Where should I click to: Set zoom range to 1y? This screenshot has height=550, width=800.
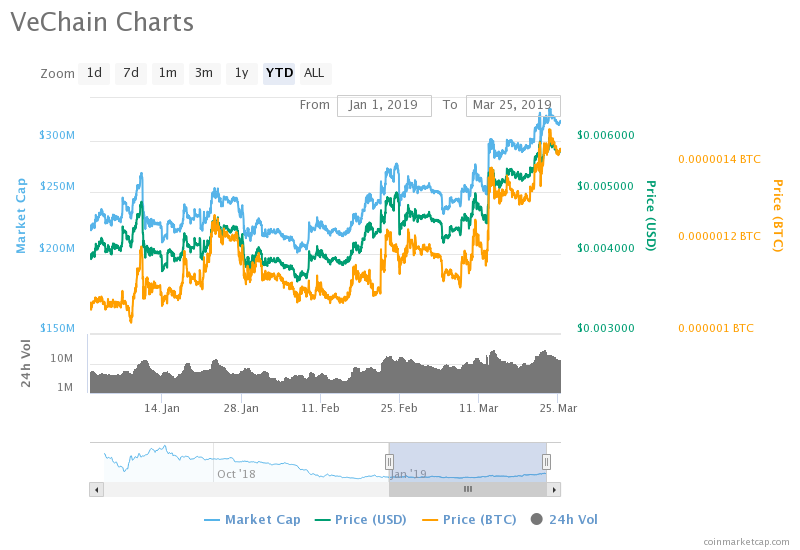point(241,73)
